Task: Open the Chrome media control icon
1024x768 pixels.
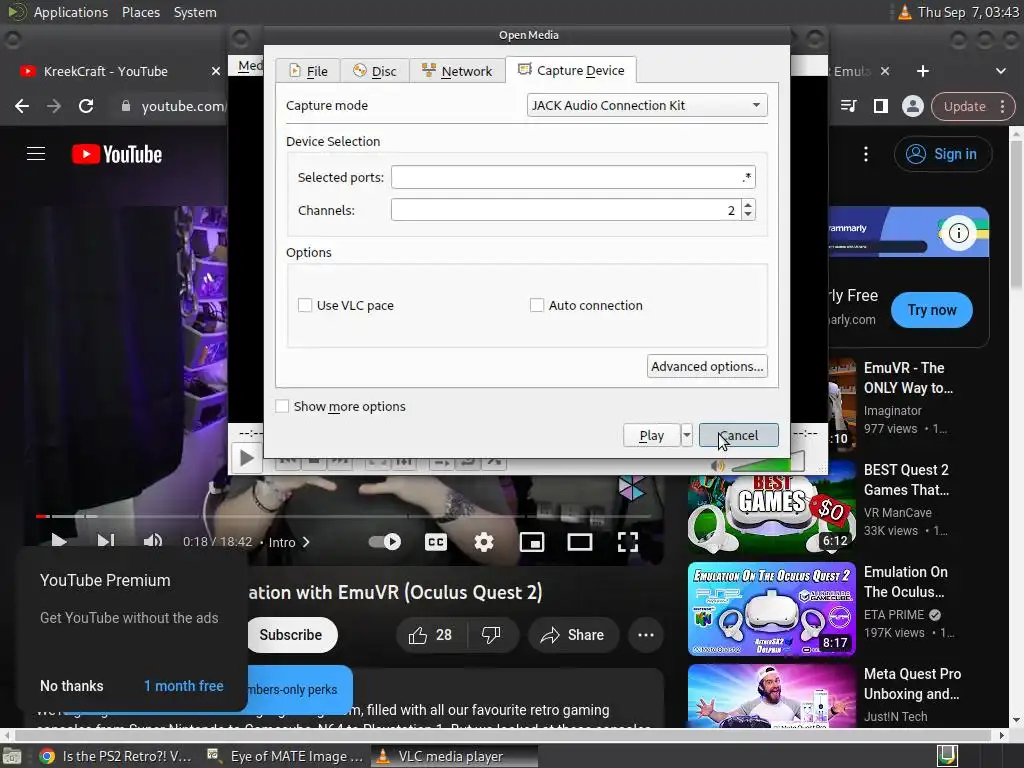Action: 848,106
